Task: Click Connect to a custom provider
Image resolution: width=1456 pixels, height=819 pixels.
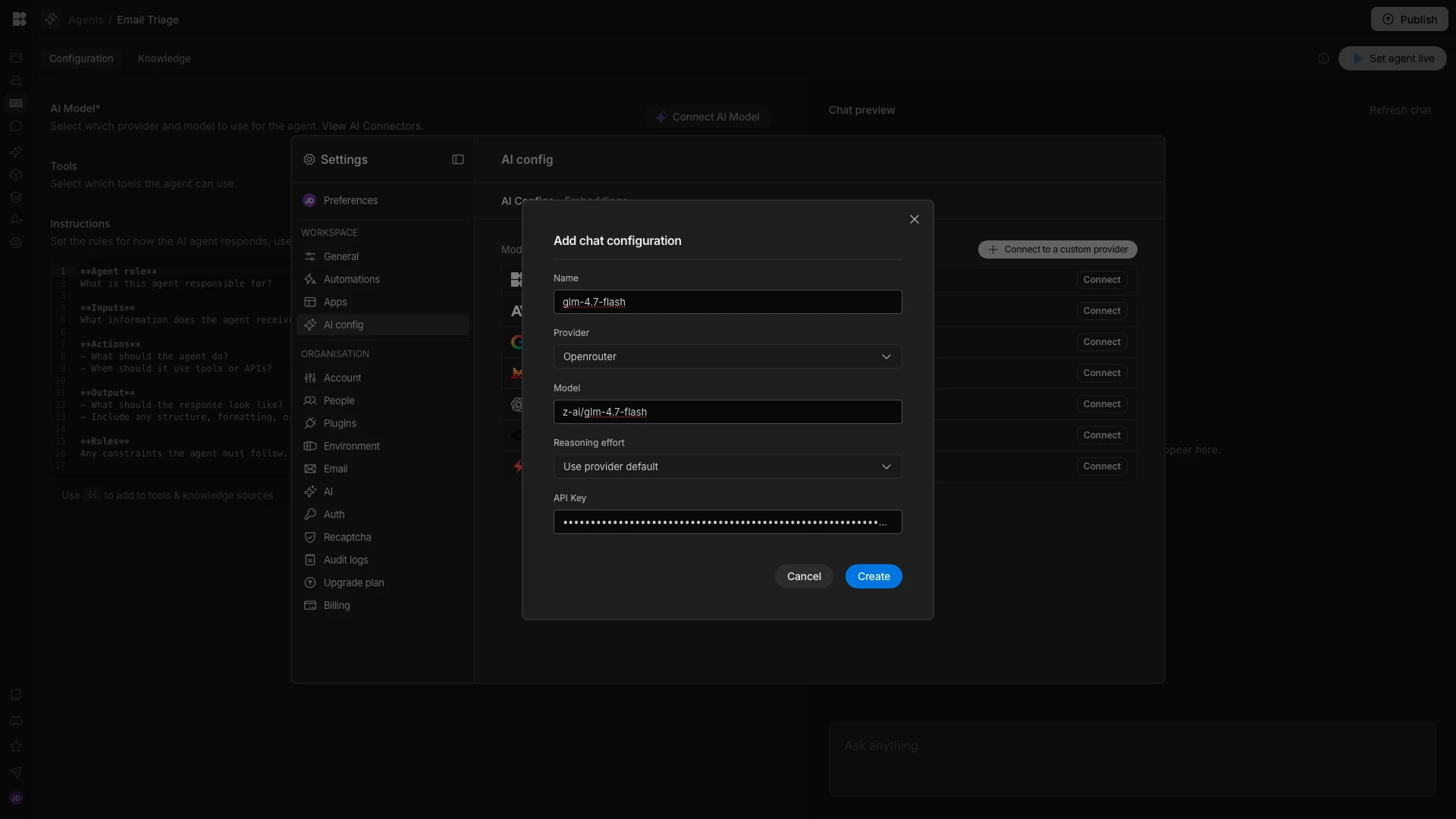Action: [1057, 249]
